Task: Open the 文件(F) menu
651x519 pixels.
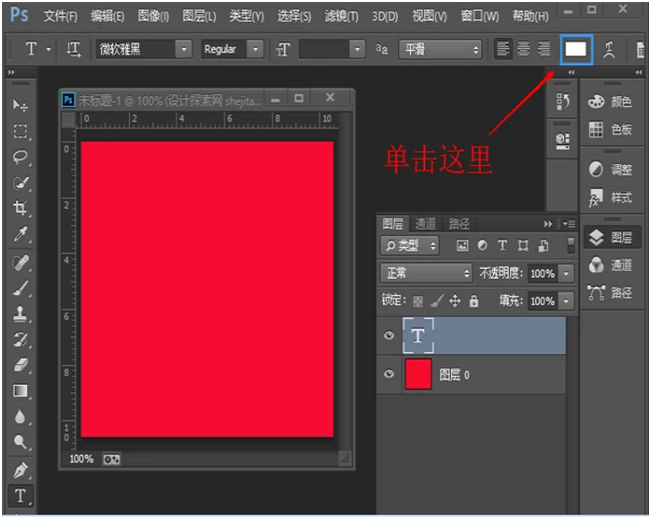Action: [61, 16]
